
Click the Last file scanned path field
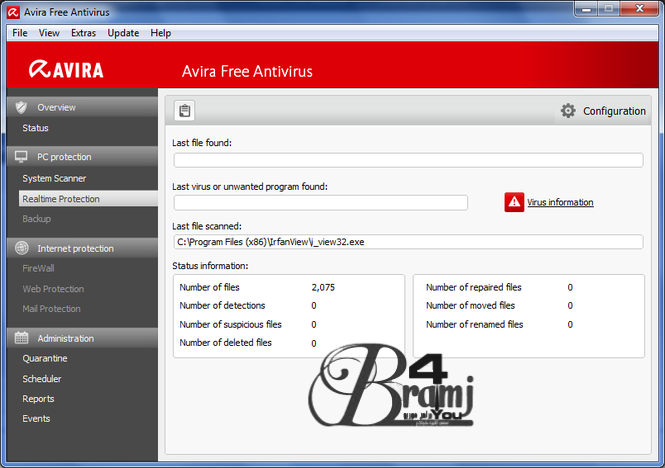click(x=408, y=242)
